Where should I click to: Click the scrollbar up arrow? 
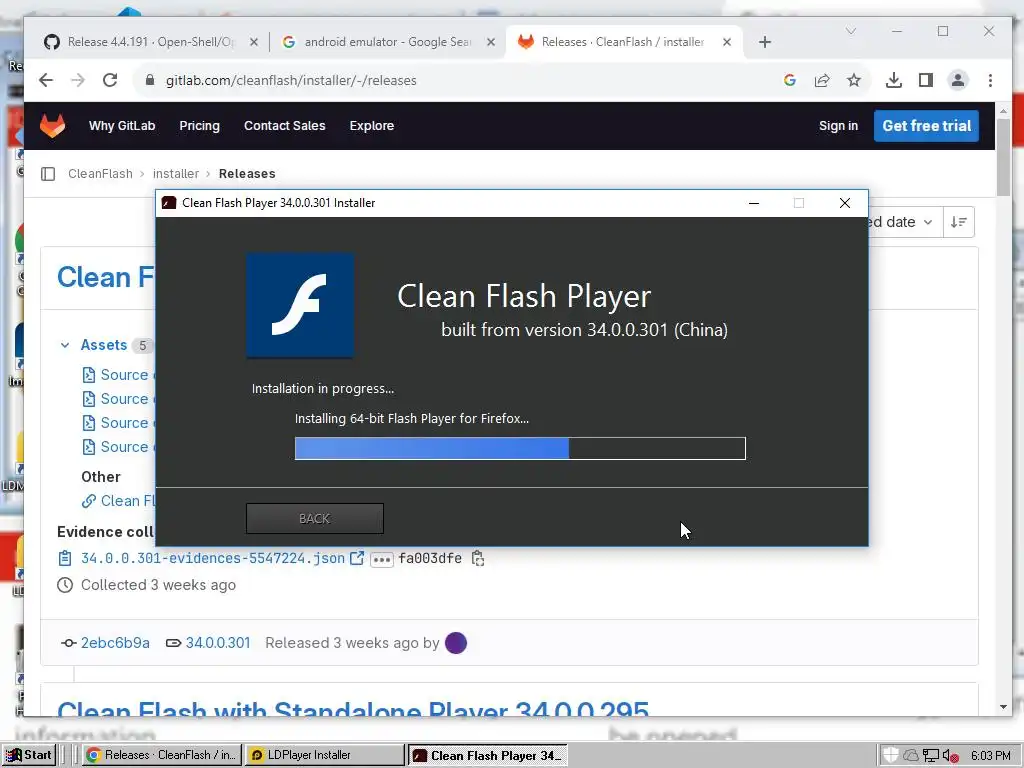click(x=1003, y=111)
